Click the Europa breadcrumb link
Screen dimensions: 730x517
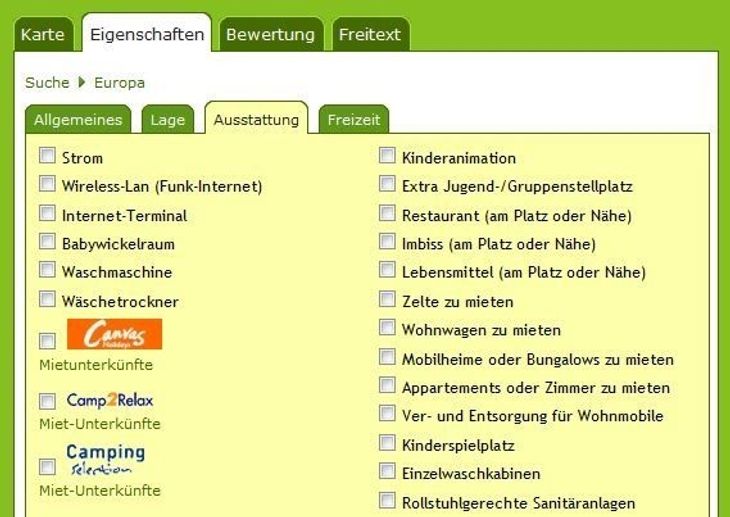120,83
